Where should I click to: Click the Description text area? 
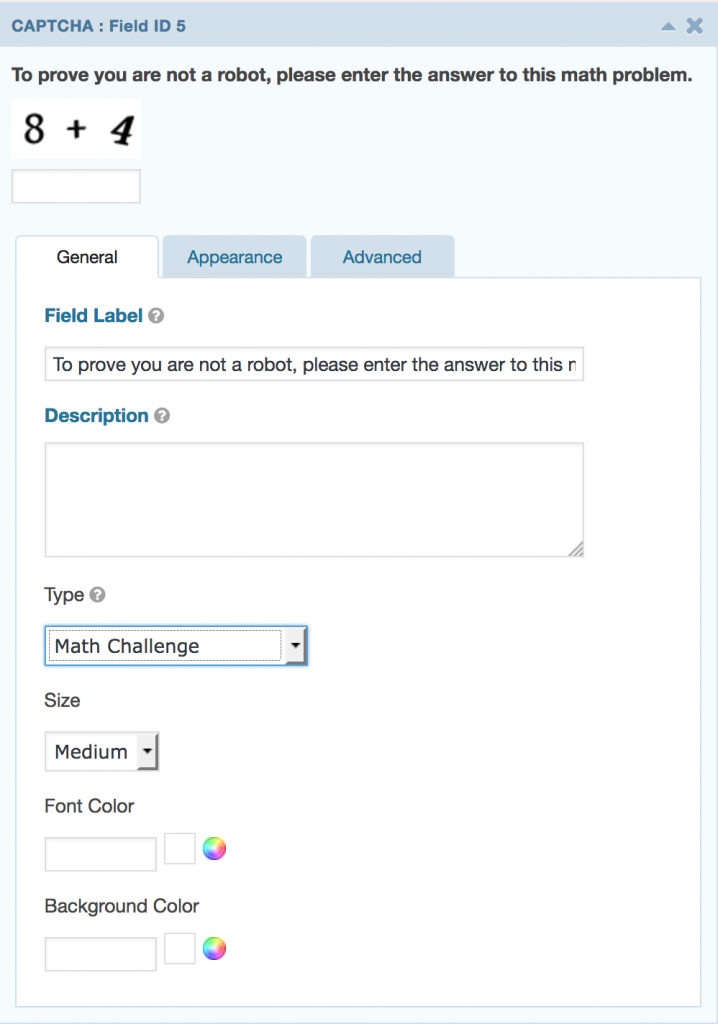click(313, 498)
